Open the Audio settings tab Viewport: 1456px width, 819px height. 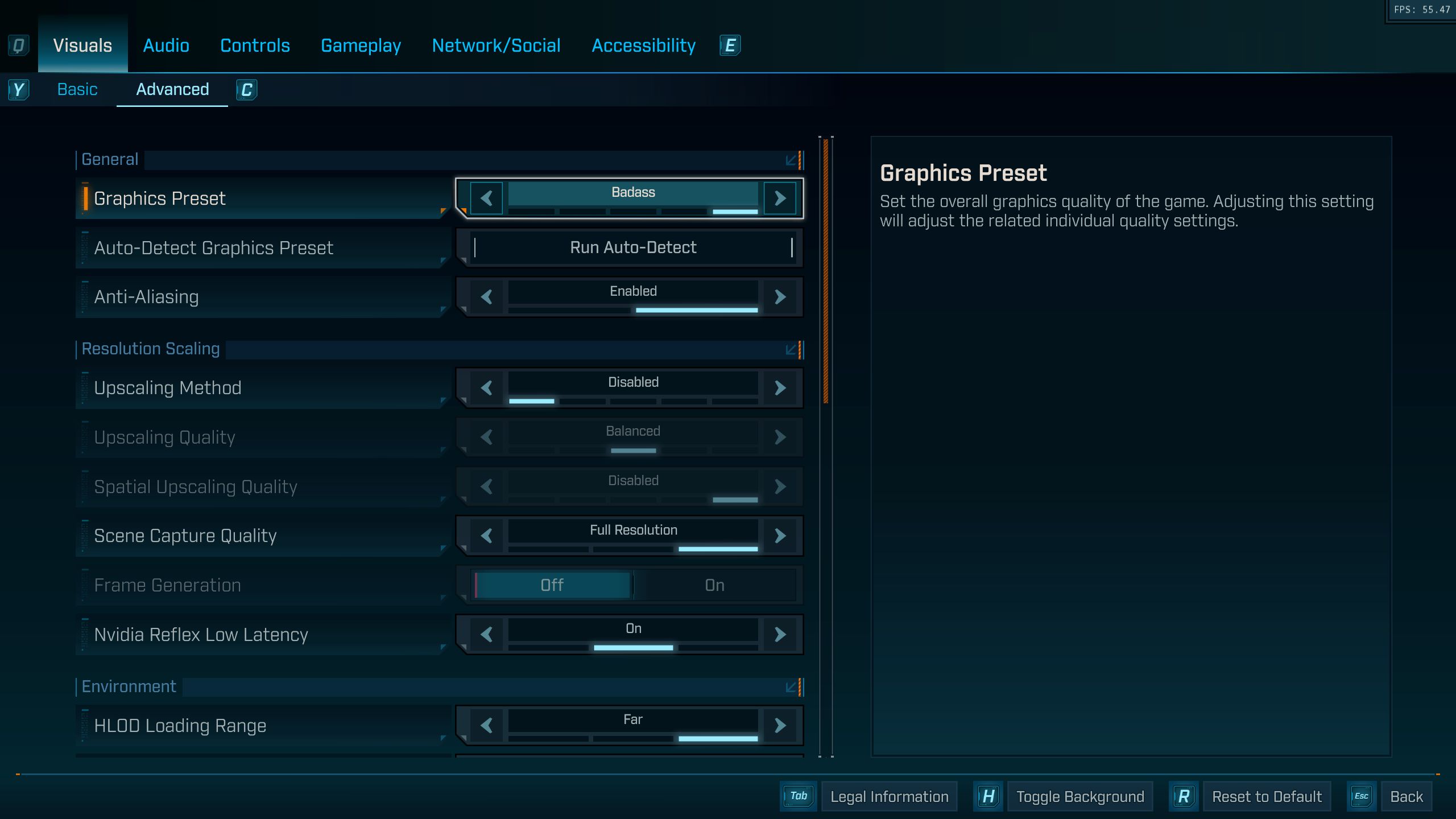(166, 45)
